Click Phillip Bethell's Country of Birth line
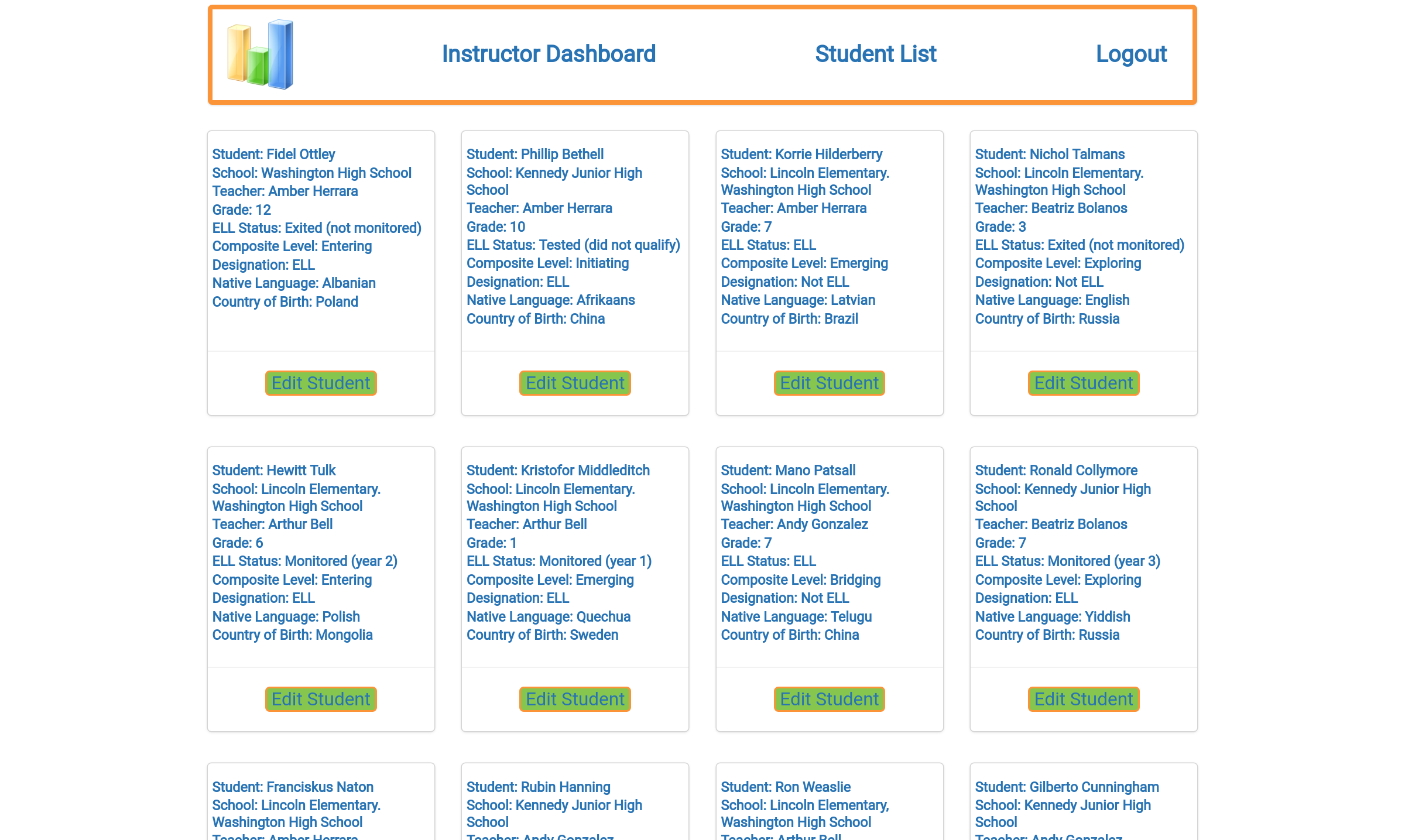The height and width of the screenshot is (840, 1405). point(535,318)
